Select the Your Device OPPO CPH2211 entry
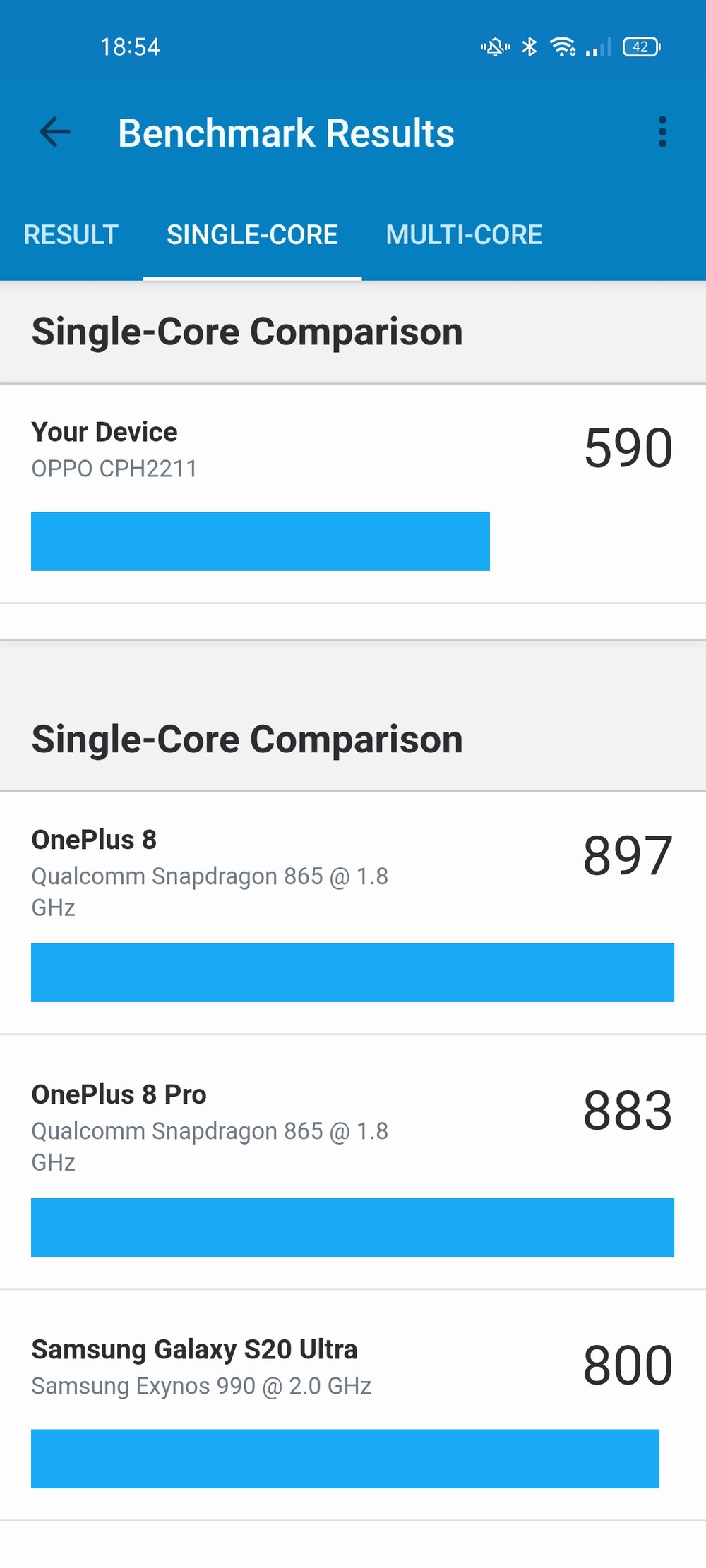 coord(353,494)
